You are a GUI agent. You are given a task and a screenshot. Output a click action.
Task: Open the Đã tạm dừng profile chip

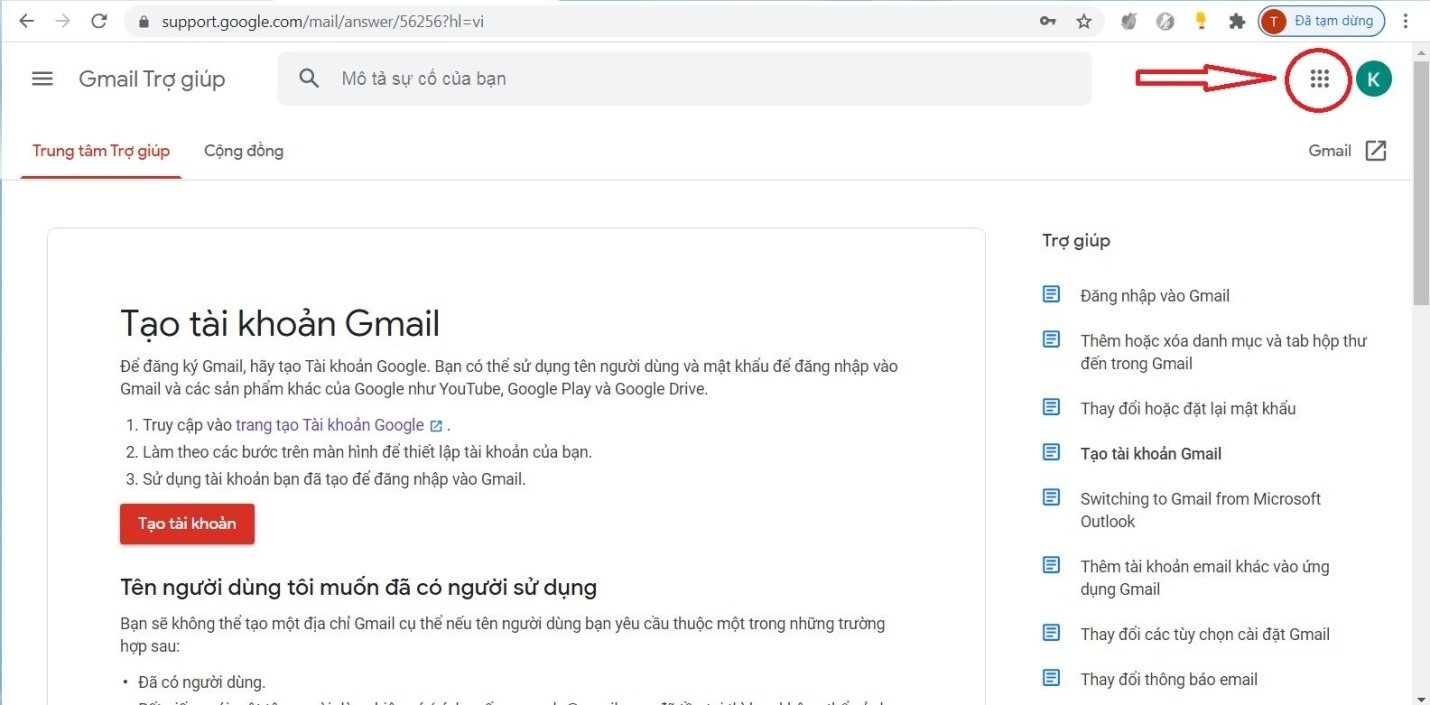pyautogui.click(x=1322, y=21)
